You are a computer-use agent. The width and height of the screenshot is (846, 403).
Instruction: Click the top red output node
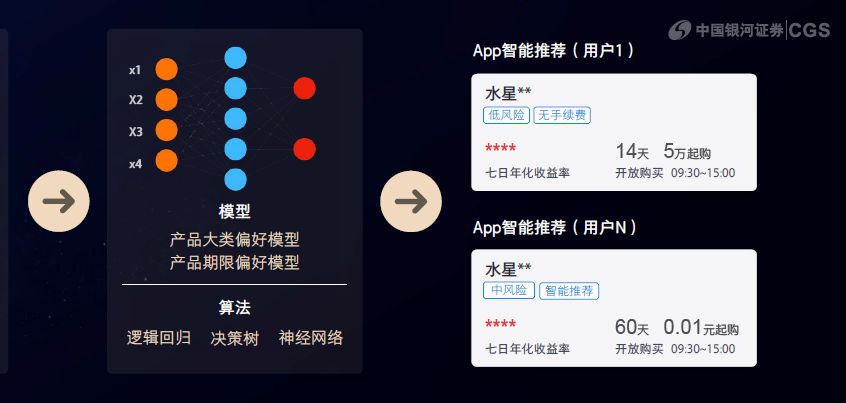(x=304, y=88)
